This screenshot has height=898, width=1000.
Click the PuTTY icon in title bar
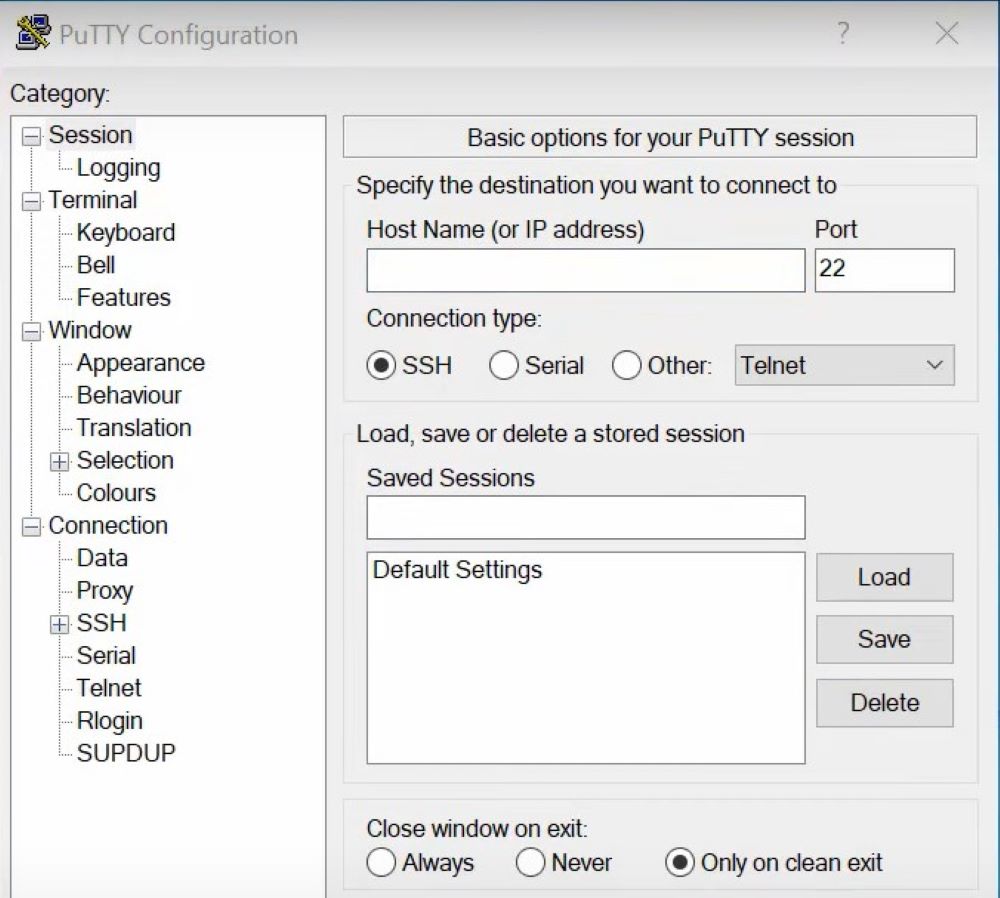tap(34, 33)
